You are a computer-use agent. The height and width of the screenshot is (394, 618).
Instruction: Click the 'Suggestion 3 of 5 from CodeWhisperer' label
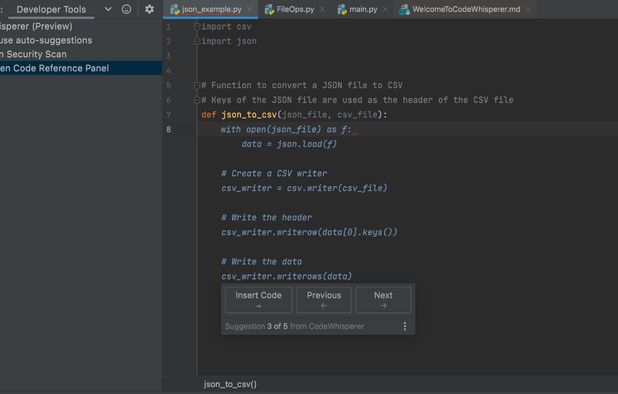tap(294, 326)
